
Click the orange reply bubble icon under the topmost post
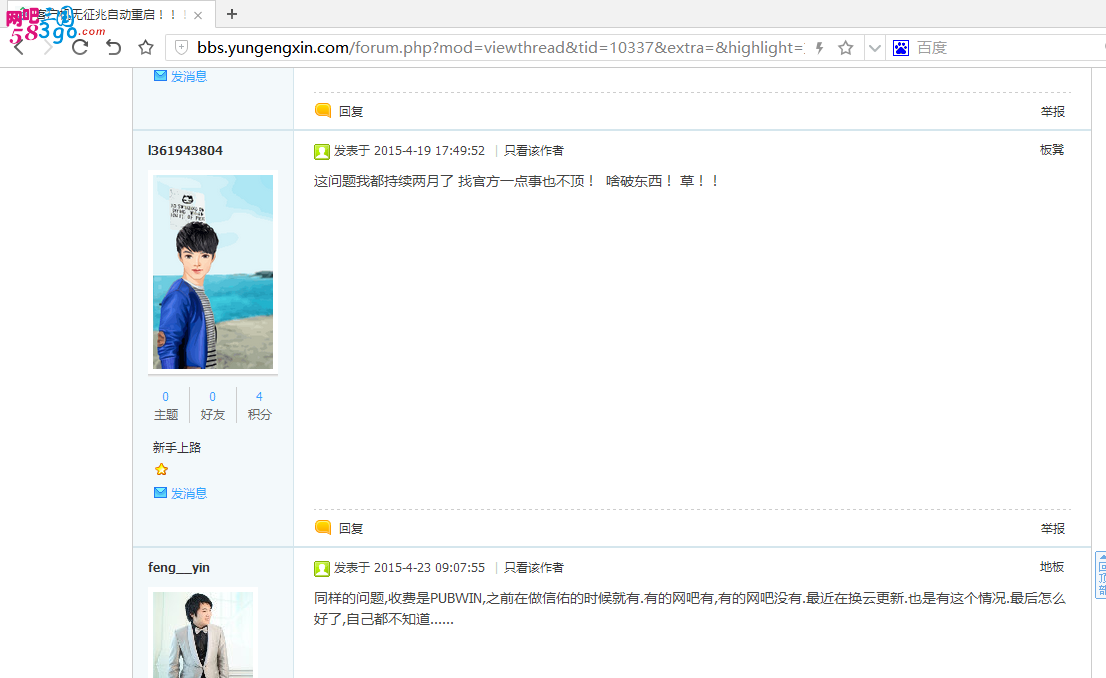(323, 110)
